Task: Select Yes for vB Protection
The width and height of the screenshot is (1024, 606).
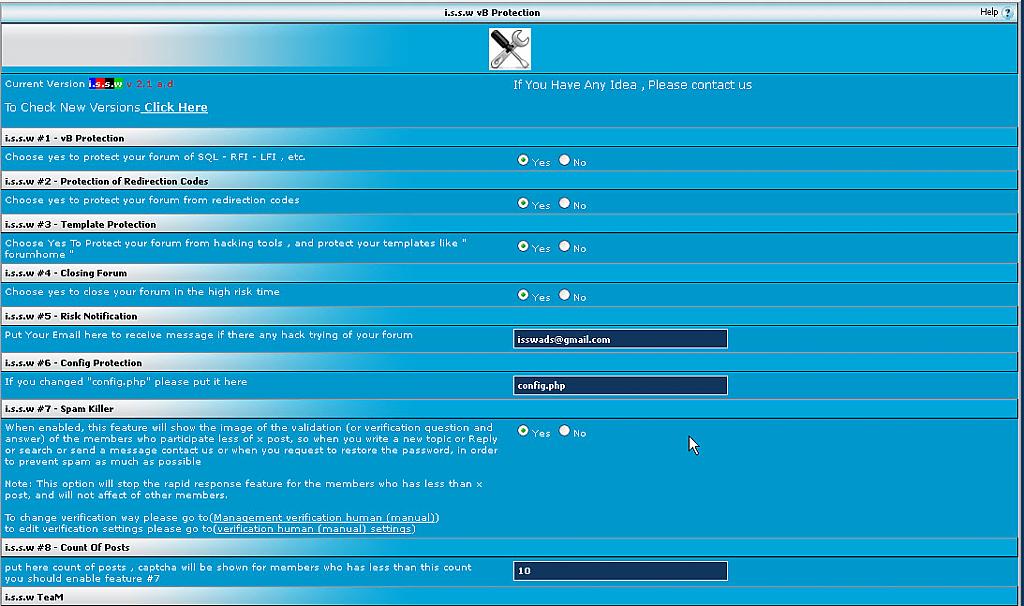Action: (523, 160)
